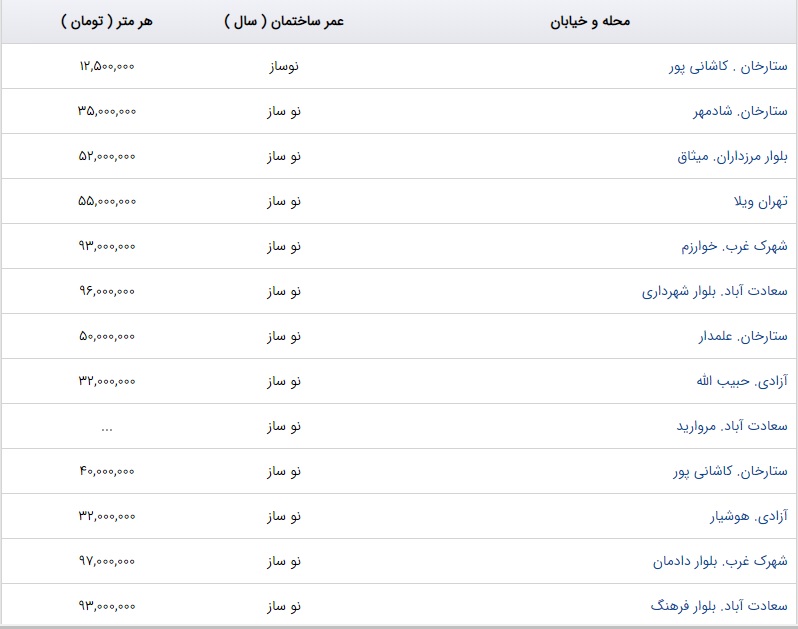Open the سعادت آباد. مروارید link
Image resolution: width=798 pixels, height=629 pixels.
pos(738,426)
